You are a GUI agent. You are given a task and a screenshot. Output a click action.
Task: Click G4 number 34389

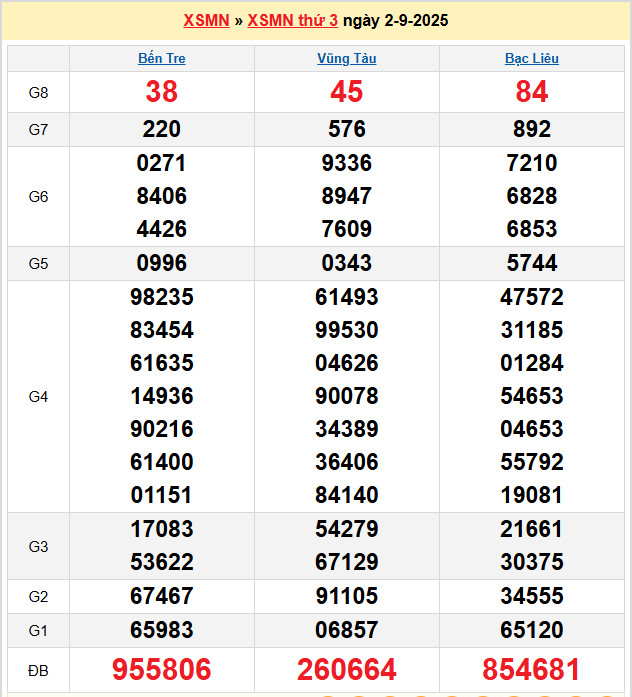pos(347,429)
